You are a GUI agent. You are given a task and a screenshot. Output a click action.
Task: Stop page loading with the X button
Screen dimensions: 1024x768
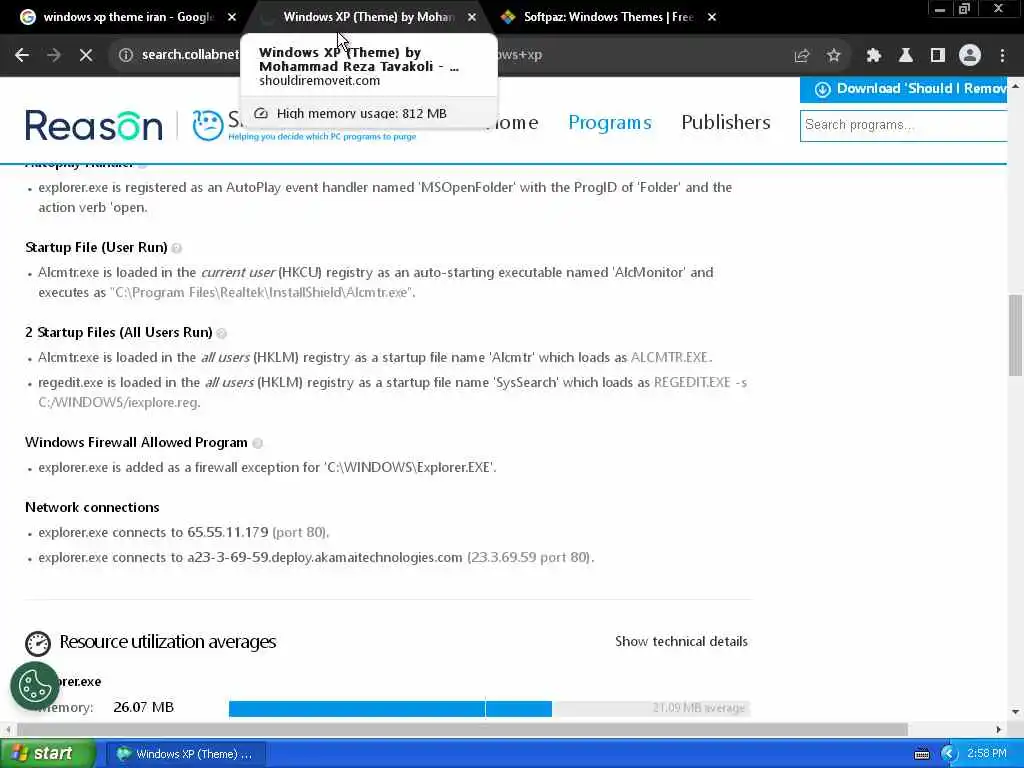click(x=86, y=55)
